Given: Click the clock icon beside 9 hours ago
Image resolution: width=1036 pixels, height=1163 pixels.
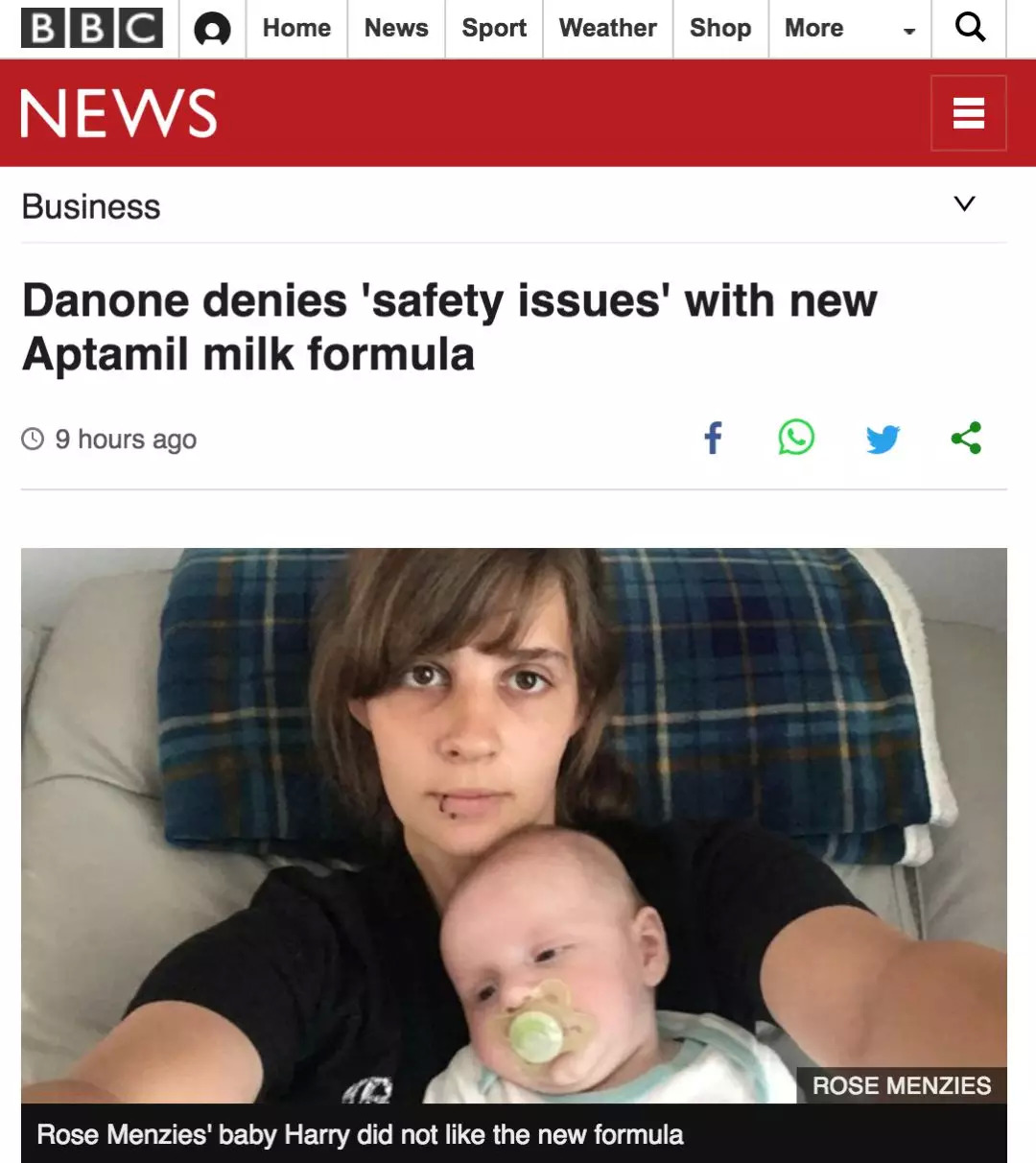Looking at the screenshot, I should click(33, 439).
